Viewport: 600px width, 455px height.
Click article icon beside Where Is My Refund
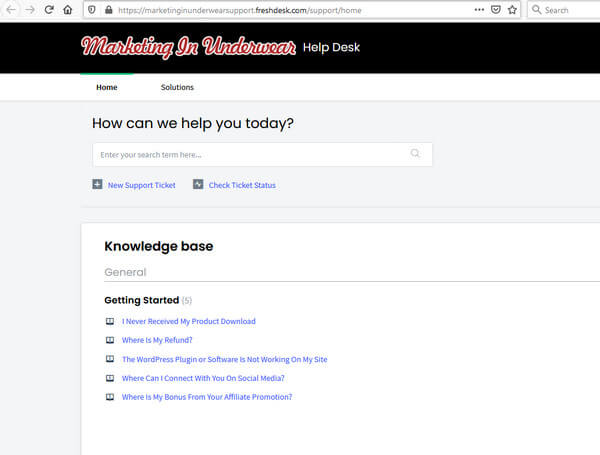point(110,340)
